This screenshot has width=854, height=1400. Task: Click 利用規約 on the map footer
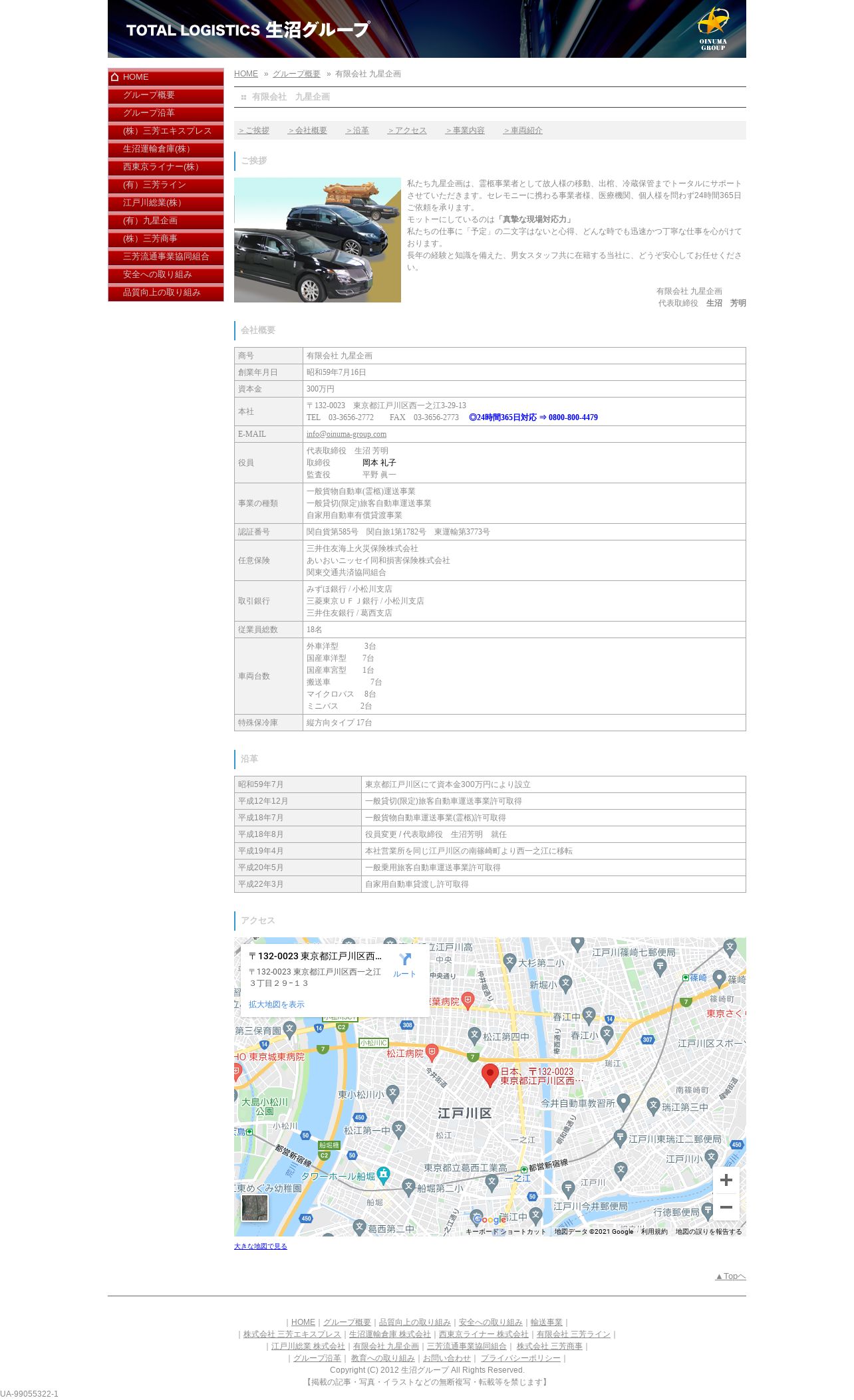point(654,1232)
